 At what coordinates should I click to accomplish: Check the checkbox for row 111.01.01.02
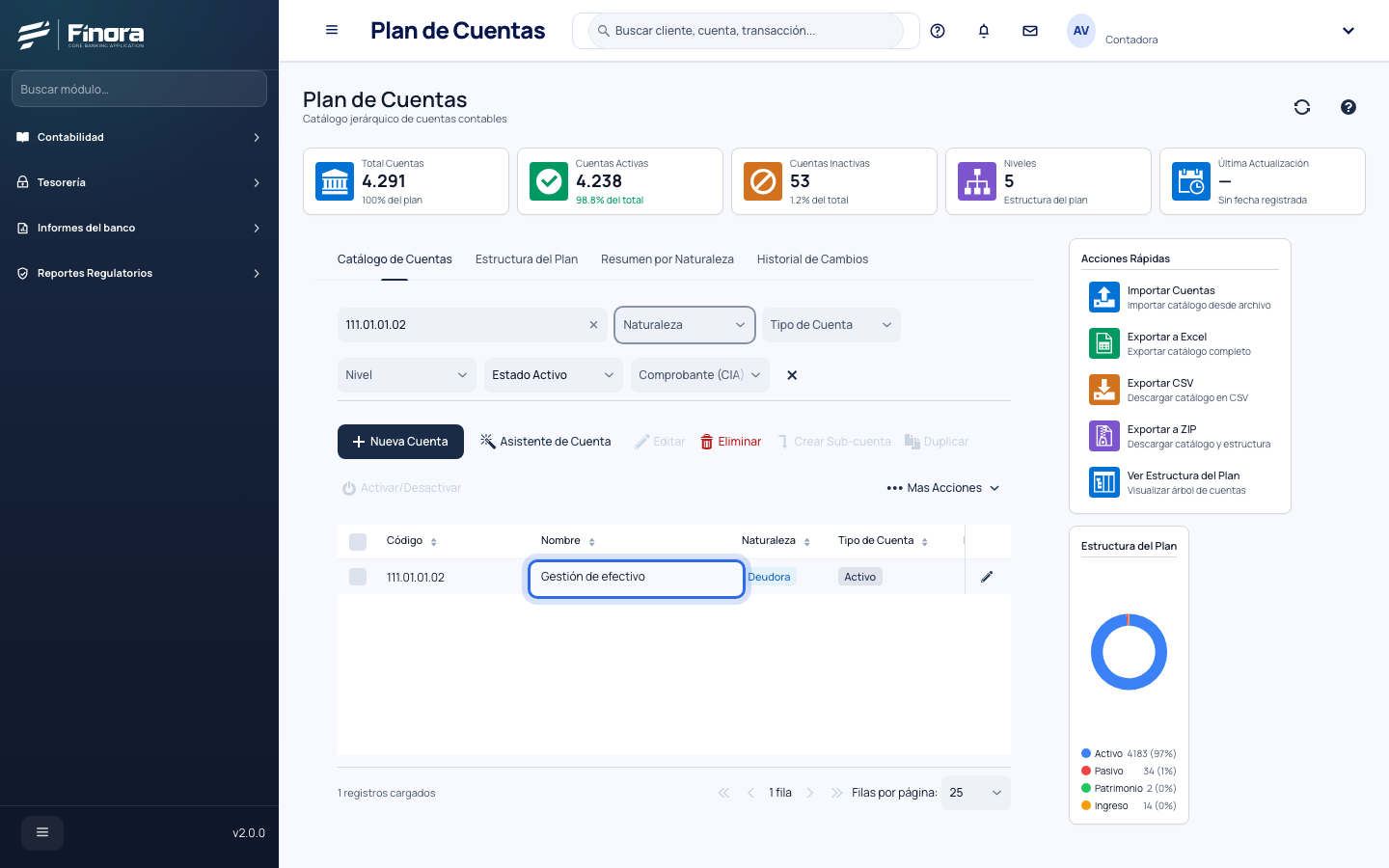pyautogui.click(x=358, y=577)
